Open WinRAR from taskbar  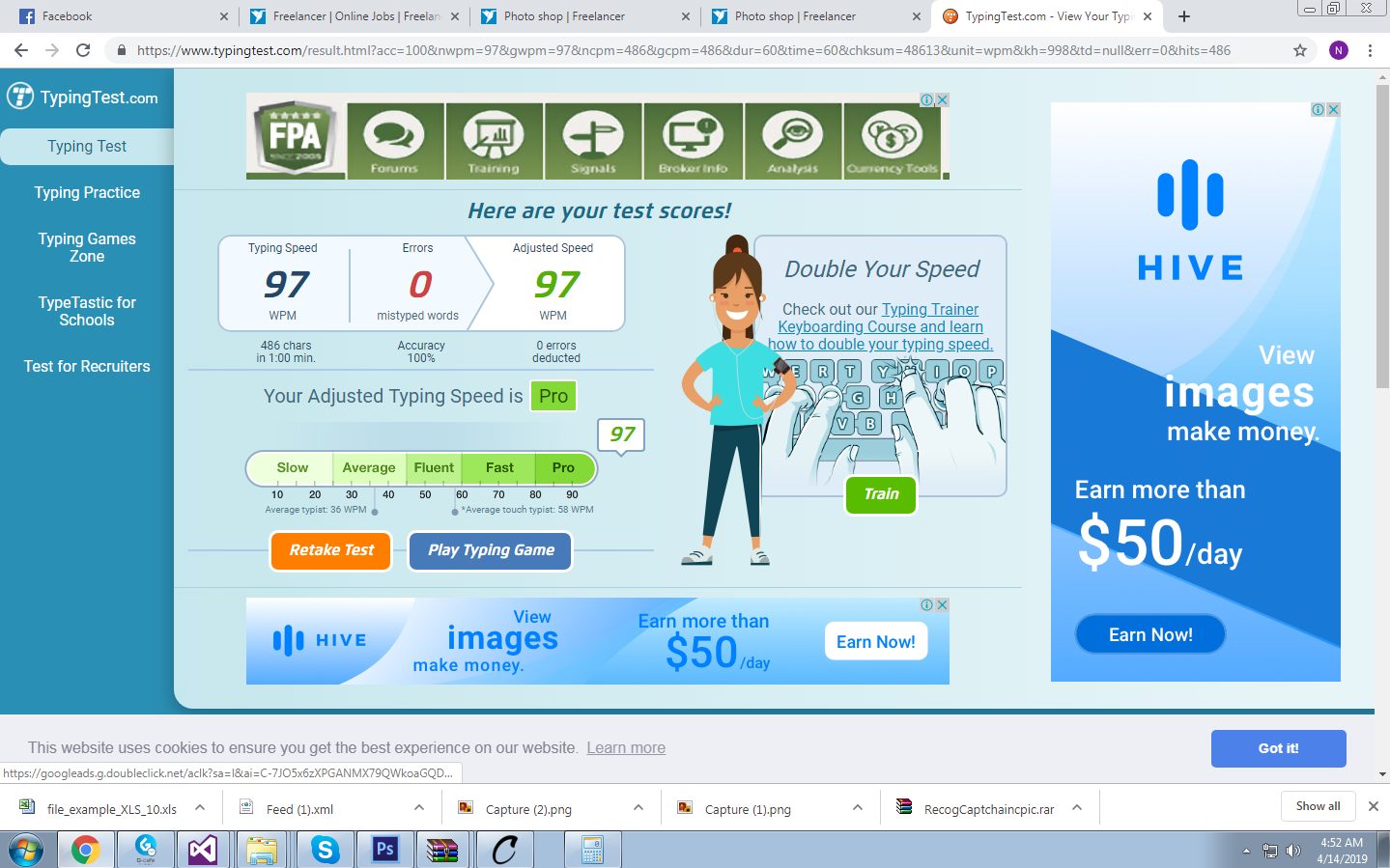coord(442,850)
